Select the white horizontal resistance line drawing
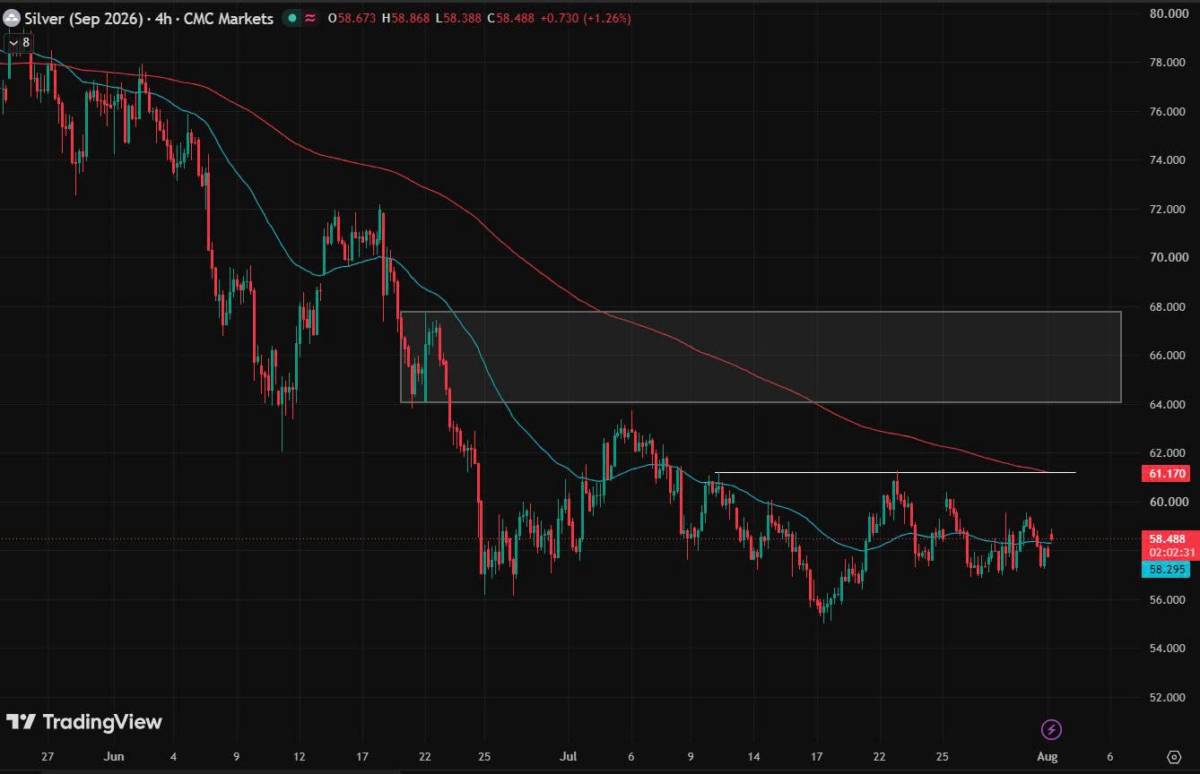Screen dimensions: 1200x774 pos(896,472)
